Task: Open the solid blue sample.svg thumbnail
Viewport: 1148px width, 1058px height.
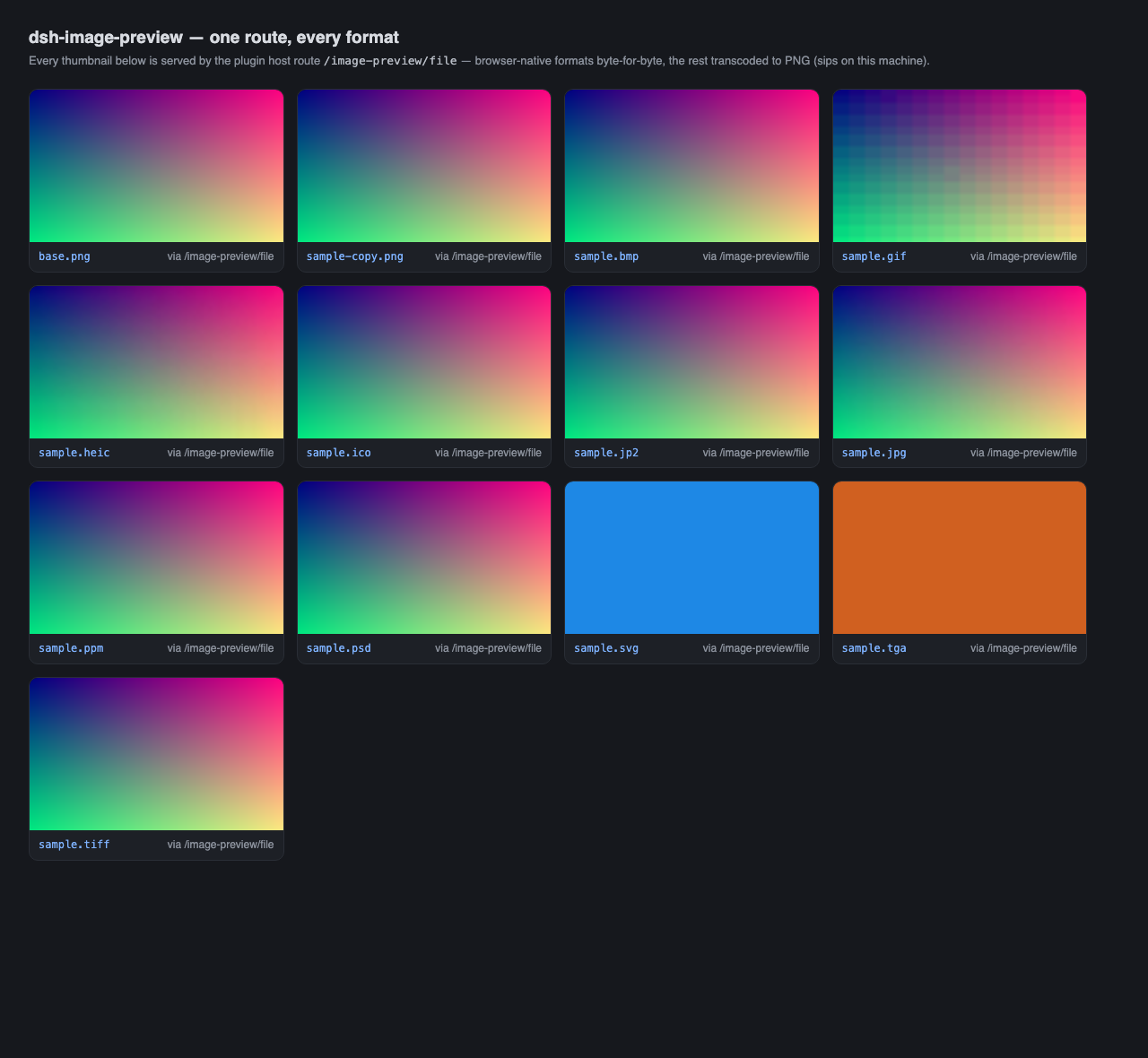Action: 691,558
